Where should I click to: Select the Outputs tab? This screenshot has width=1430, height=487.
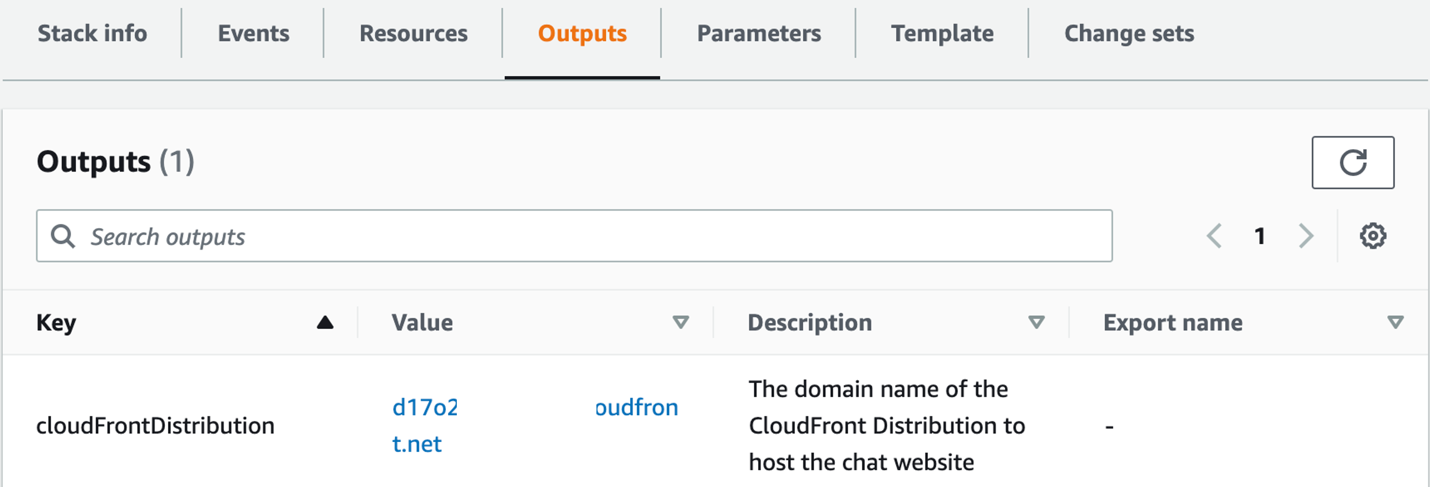click(x=582, y=33)
